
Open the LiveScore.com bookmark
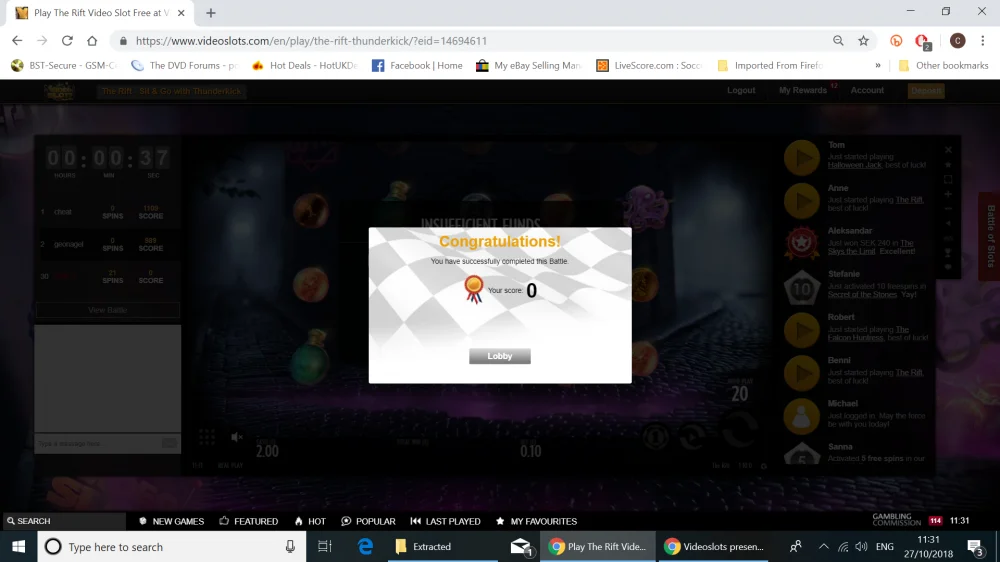pyautogui.click(x=649, y=65)
